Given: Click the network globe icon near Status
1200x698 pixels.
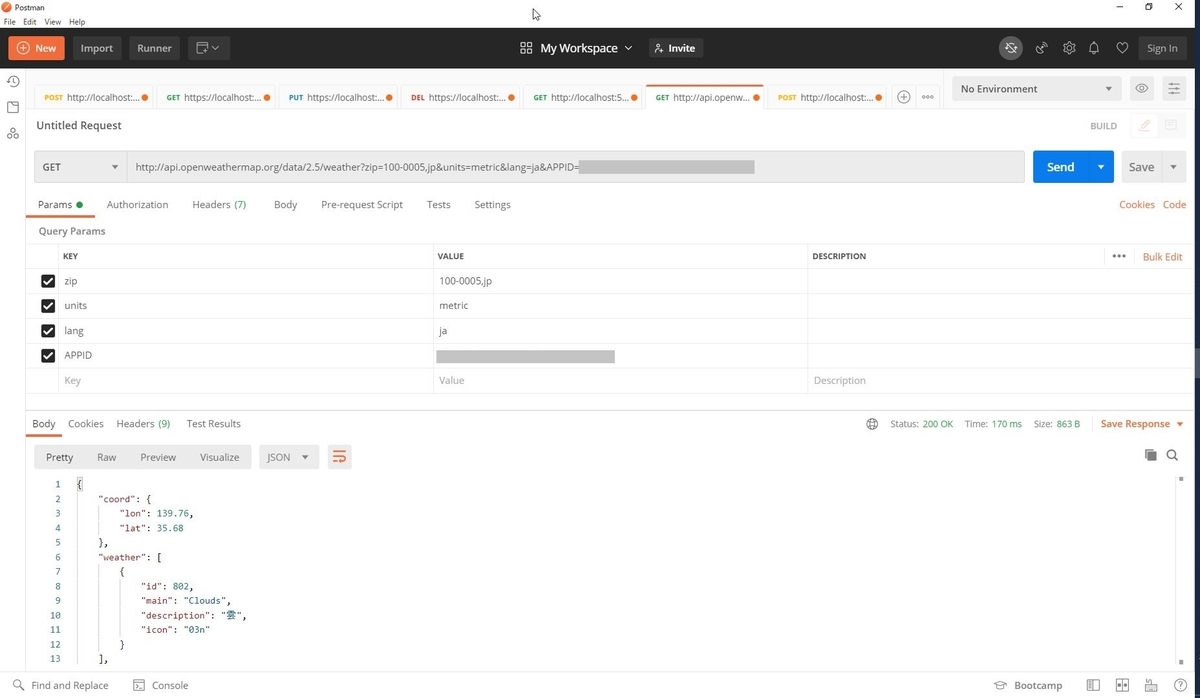Looking at the screenshot, I should 872,424.
